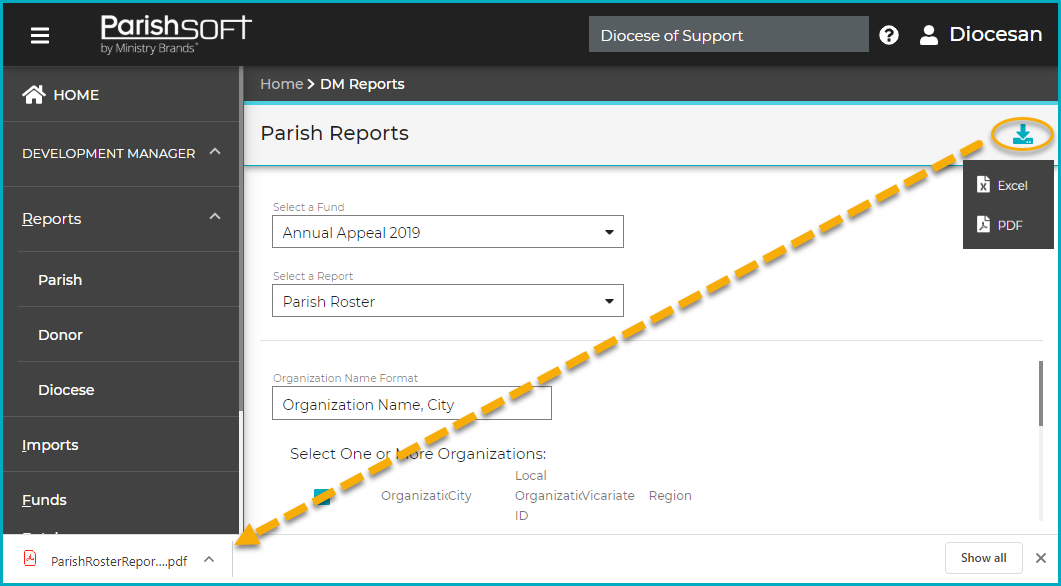Click the home house icon in sidebar
The image size is (1061, 586).
pyautogui.click(x=34, y=95)
